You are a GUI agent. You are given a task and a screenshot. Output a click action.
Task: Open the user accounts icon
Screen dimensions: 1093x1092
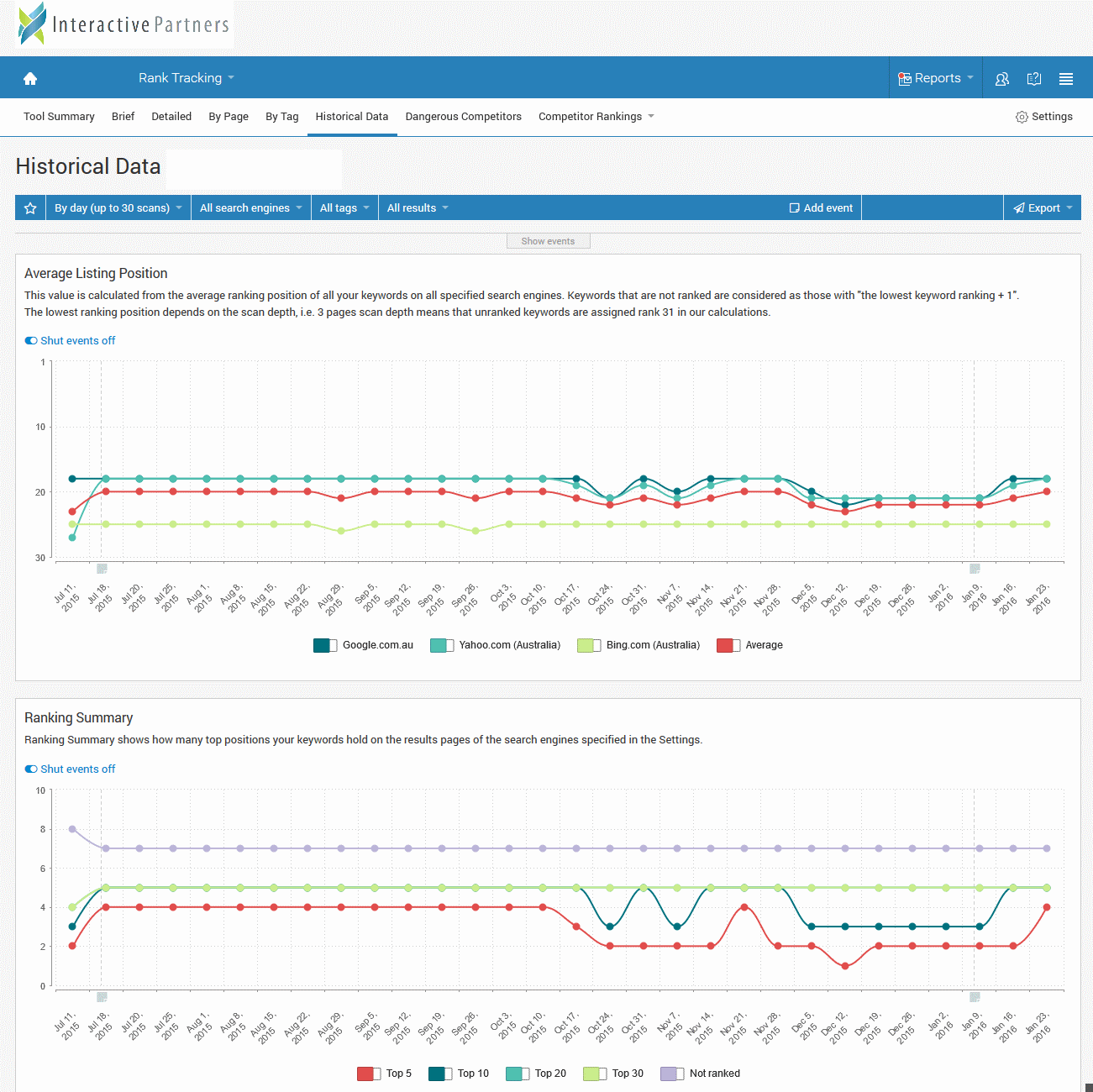pos(1001,78)
